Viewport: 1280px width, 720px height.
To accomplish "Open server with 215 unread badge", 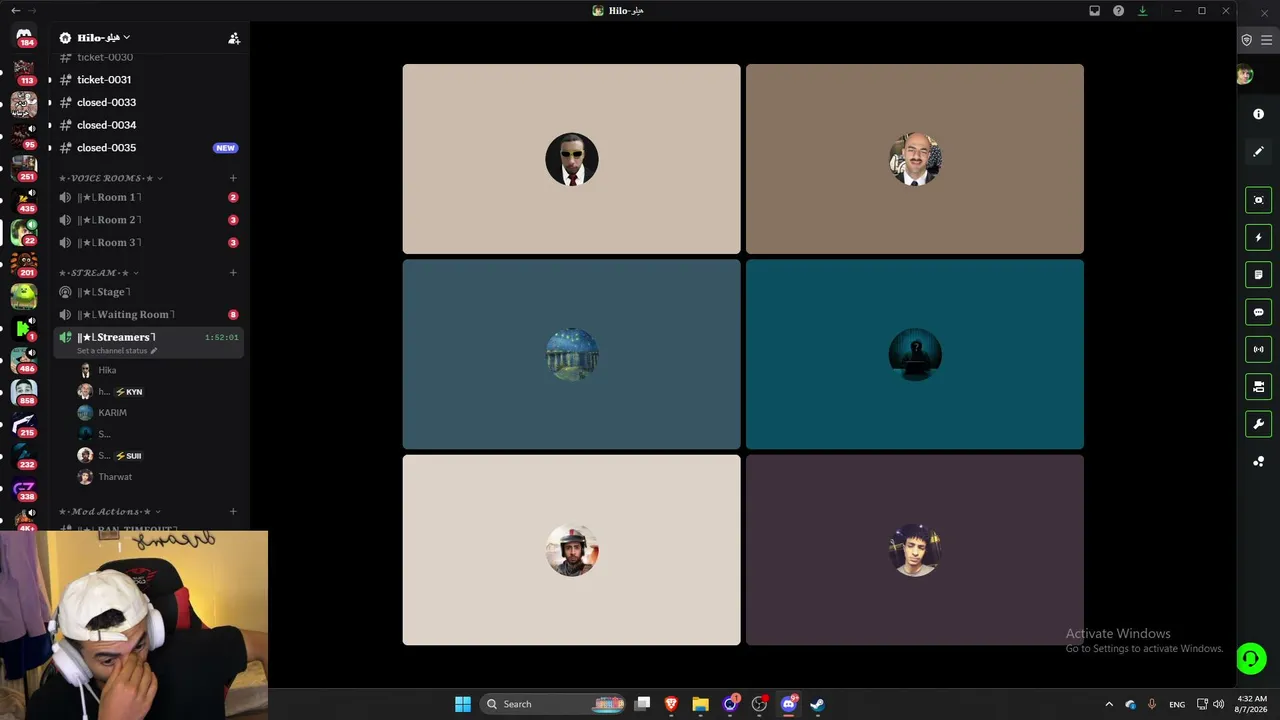I will 24,424.
